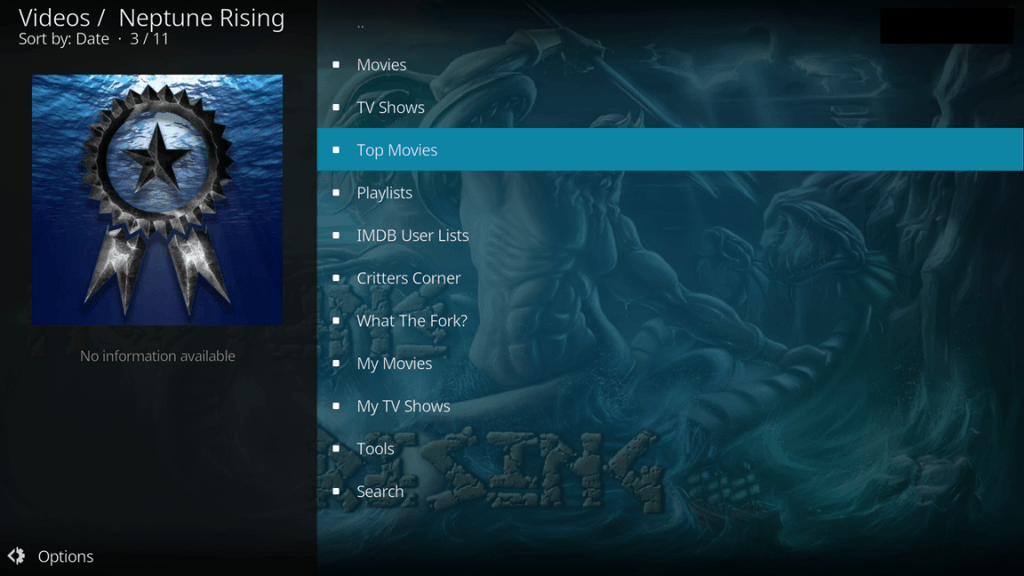Open My Movies library entry
The width and height of the screenshot is (1024, 576).
pyautogui.click(x=670, y=363)
